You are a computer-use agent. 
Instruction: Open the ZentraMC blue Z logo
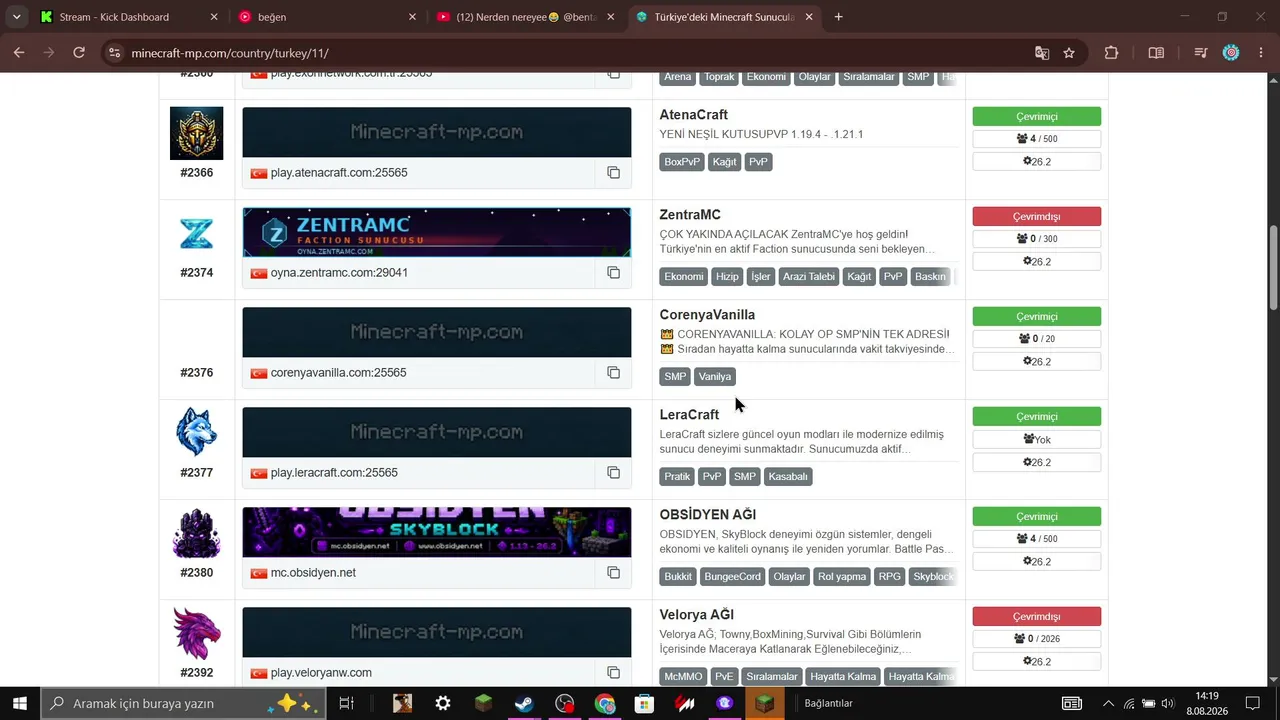tap(196, 234)
